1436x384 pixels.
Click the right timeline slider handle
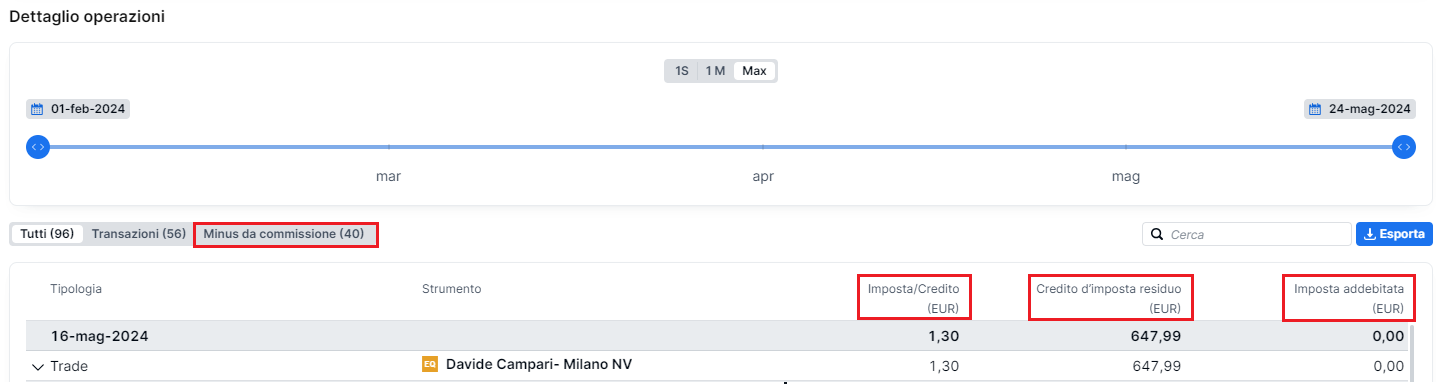coord(1404,147)
